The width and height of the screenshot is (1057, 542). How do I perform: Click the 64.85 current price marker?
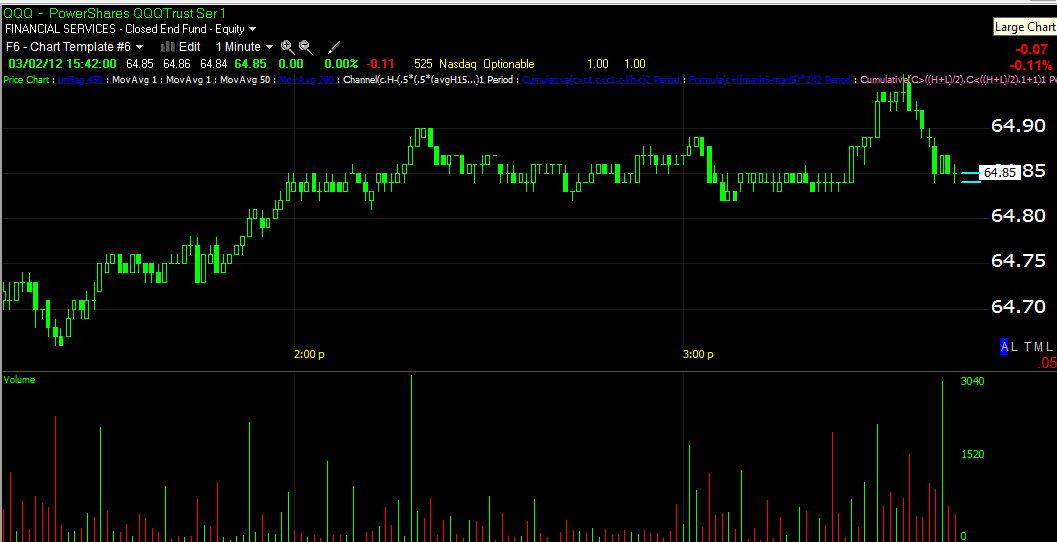point(999,173)
